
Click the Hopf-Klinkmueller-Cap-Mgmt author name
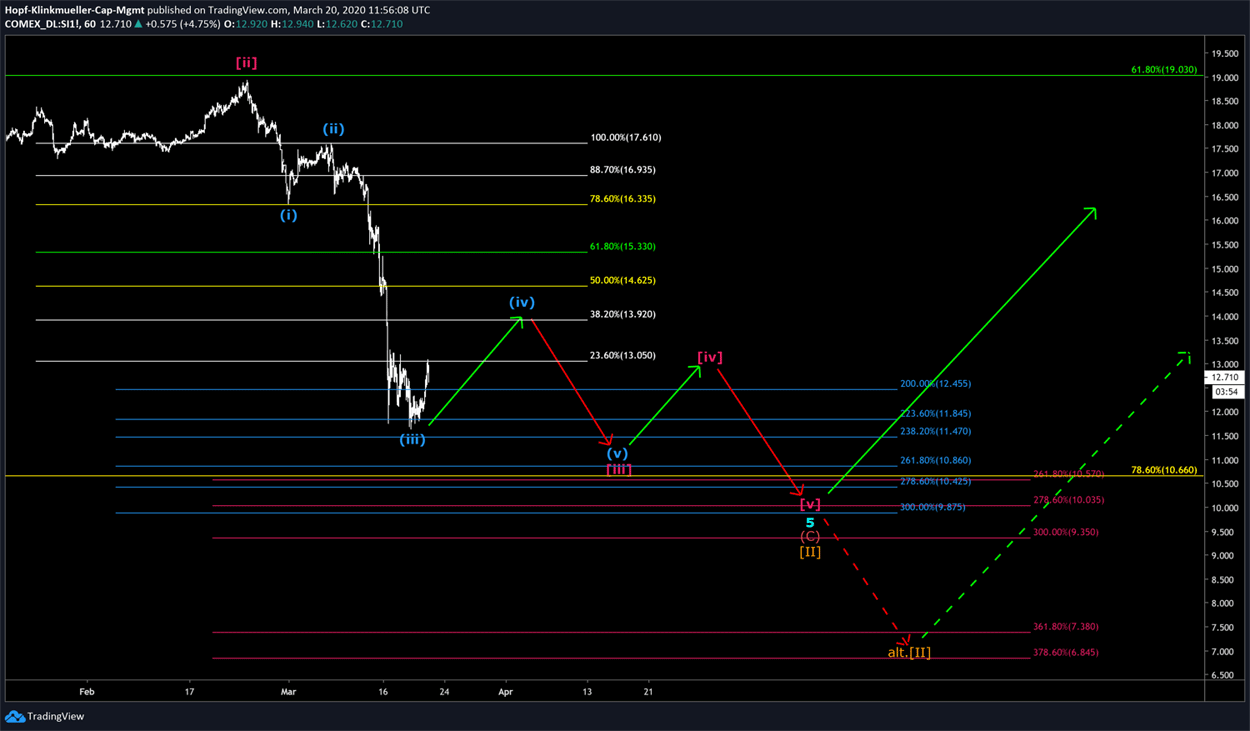pos(74,10)
